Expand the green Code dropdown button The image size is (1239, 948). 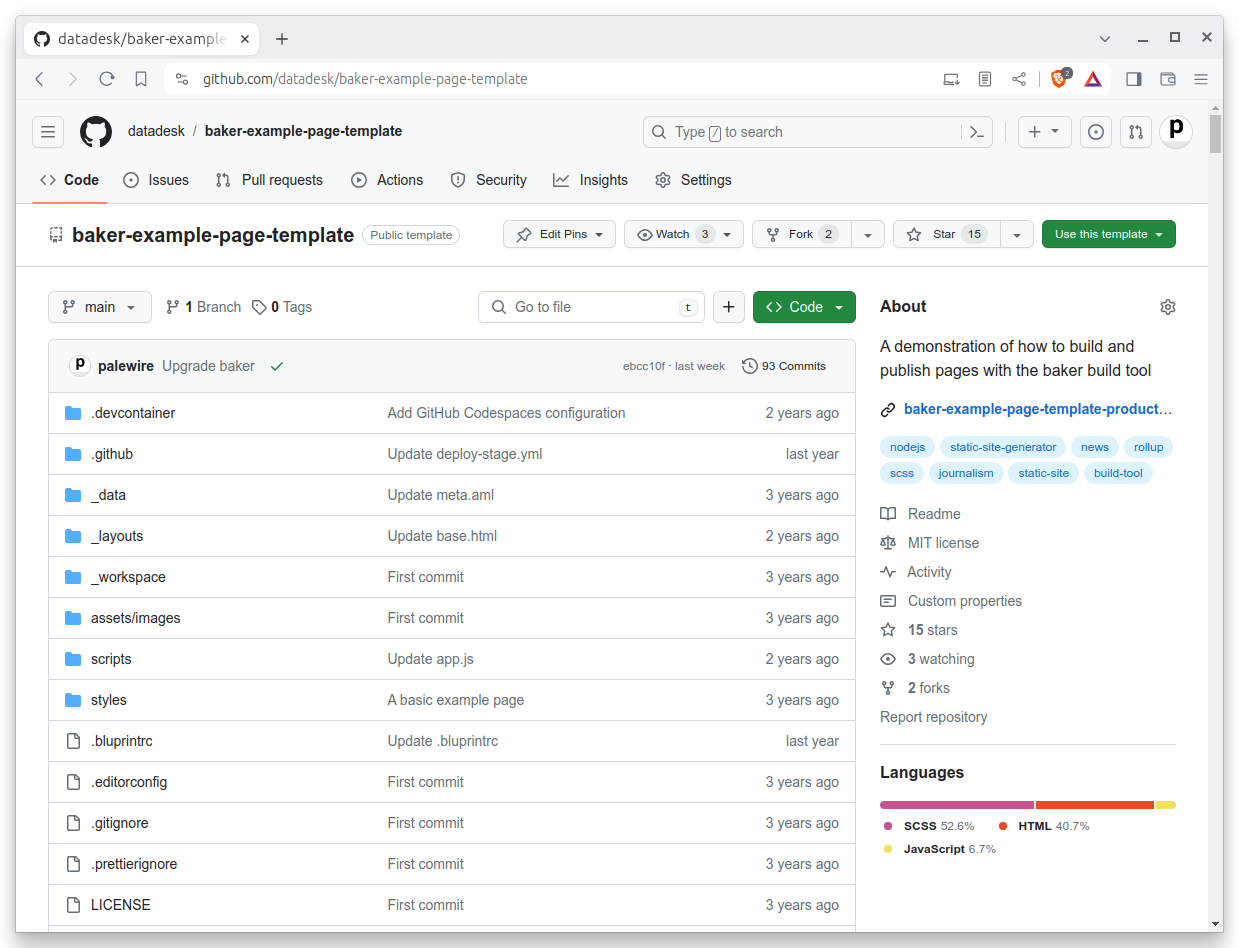click(804, 307)
